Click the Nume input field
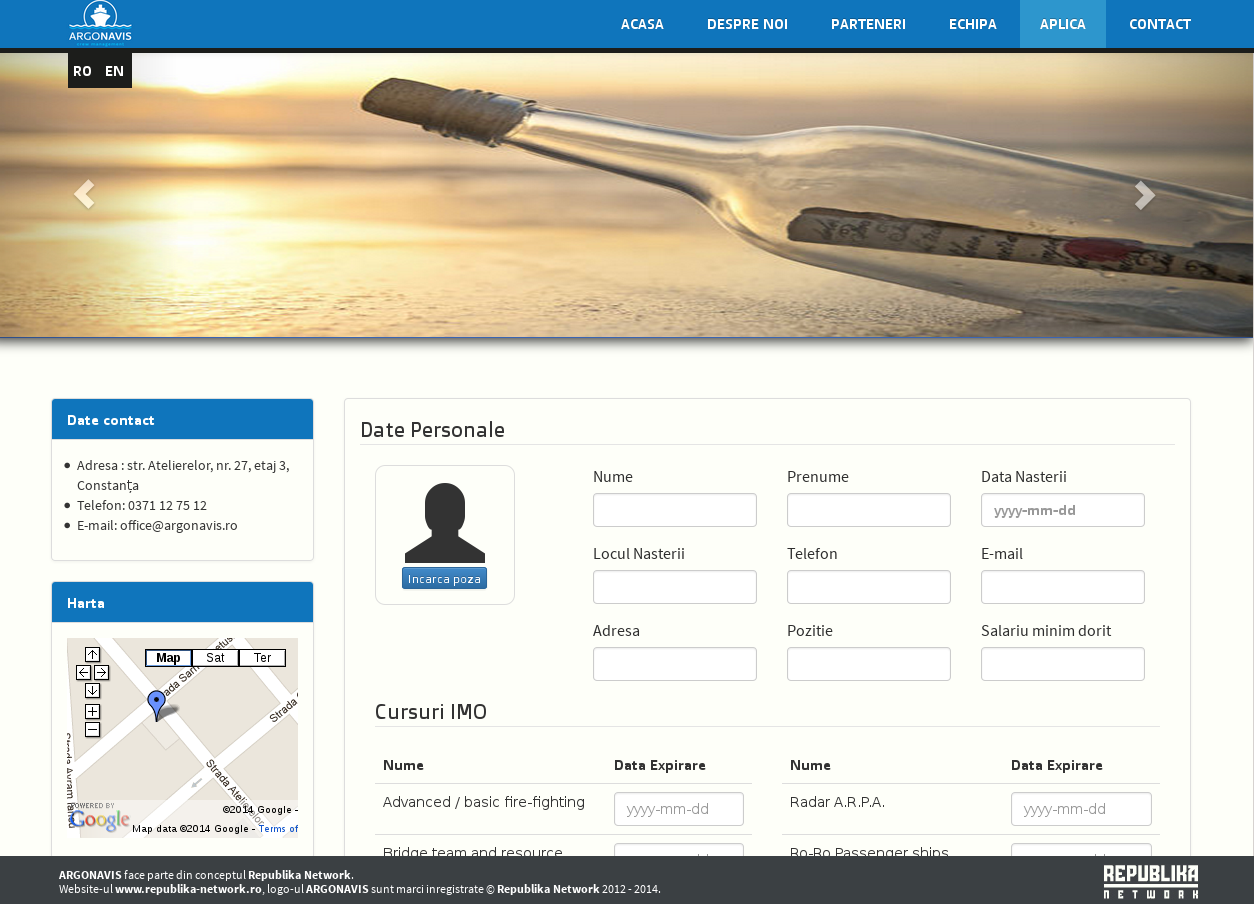This screenshot has width=1254, height=904. [675, 510]
